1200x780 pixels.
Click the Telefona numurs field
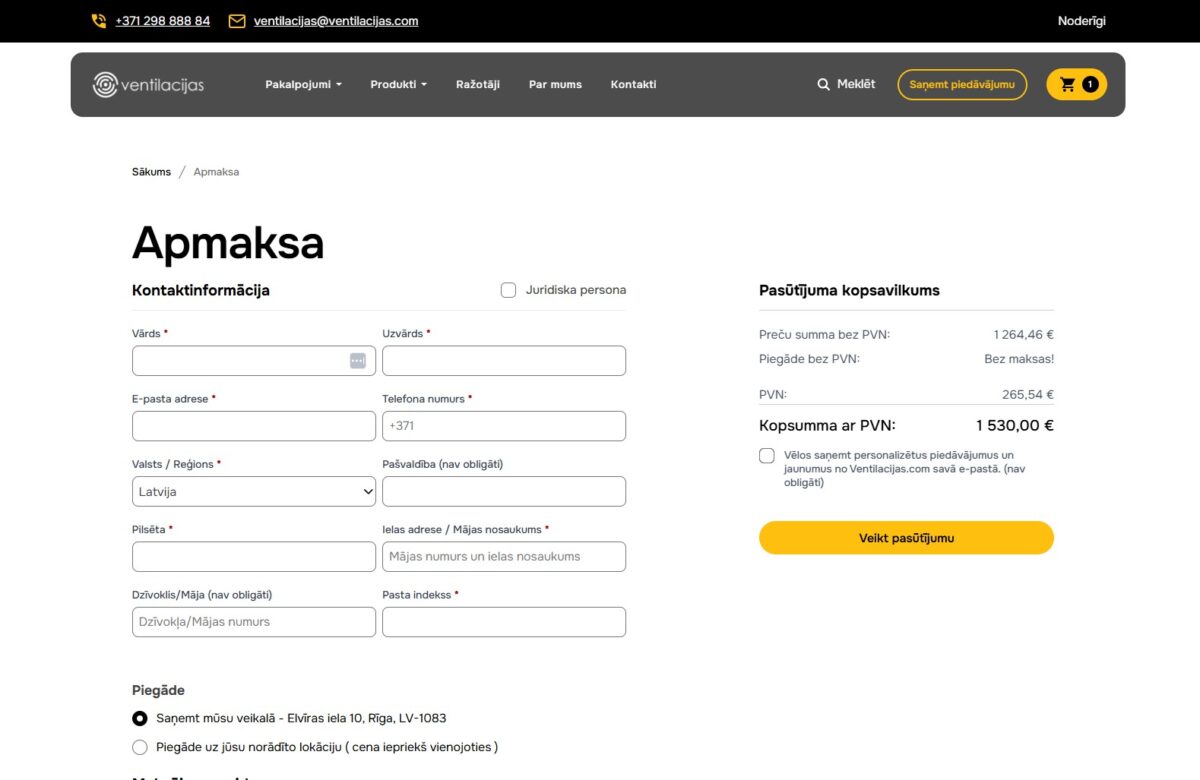(x=504, y=426)
